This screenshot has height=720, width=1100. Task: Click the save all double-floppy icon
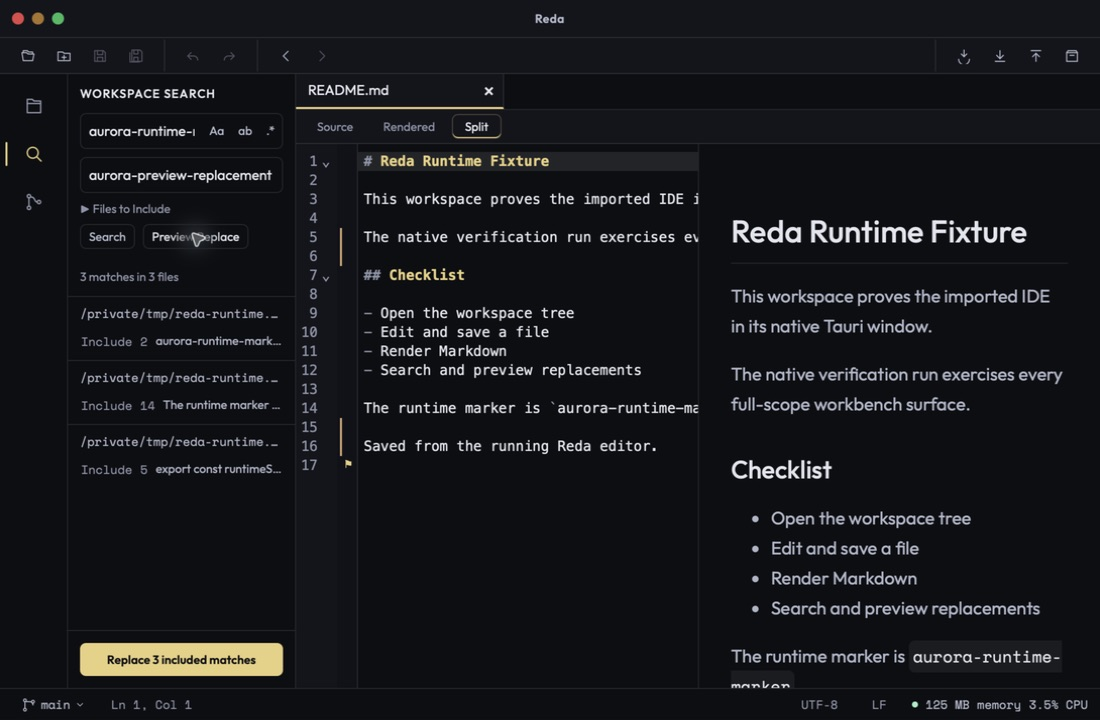pyautogui.click(x=136, y=56)
